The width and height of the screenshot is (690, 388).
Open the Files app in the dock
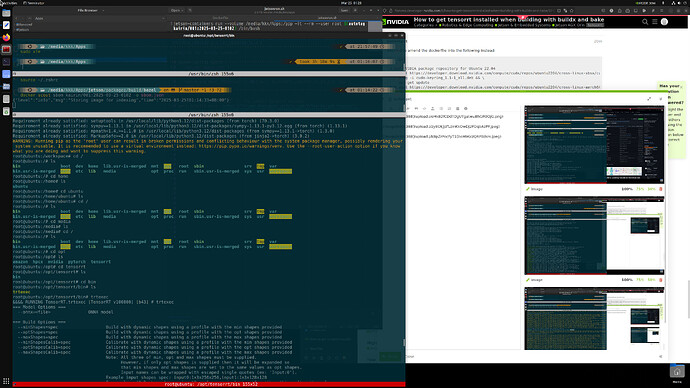[x=6, y=13]
